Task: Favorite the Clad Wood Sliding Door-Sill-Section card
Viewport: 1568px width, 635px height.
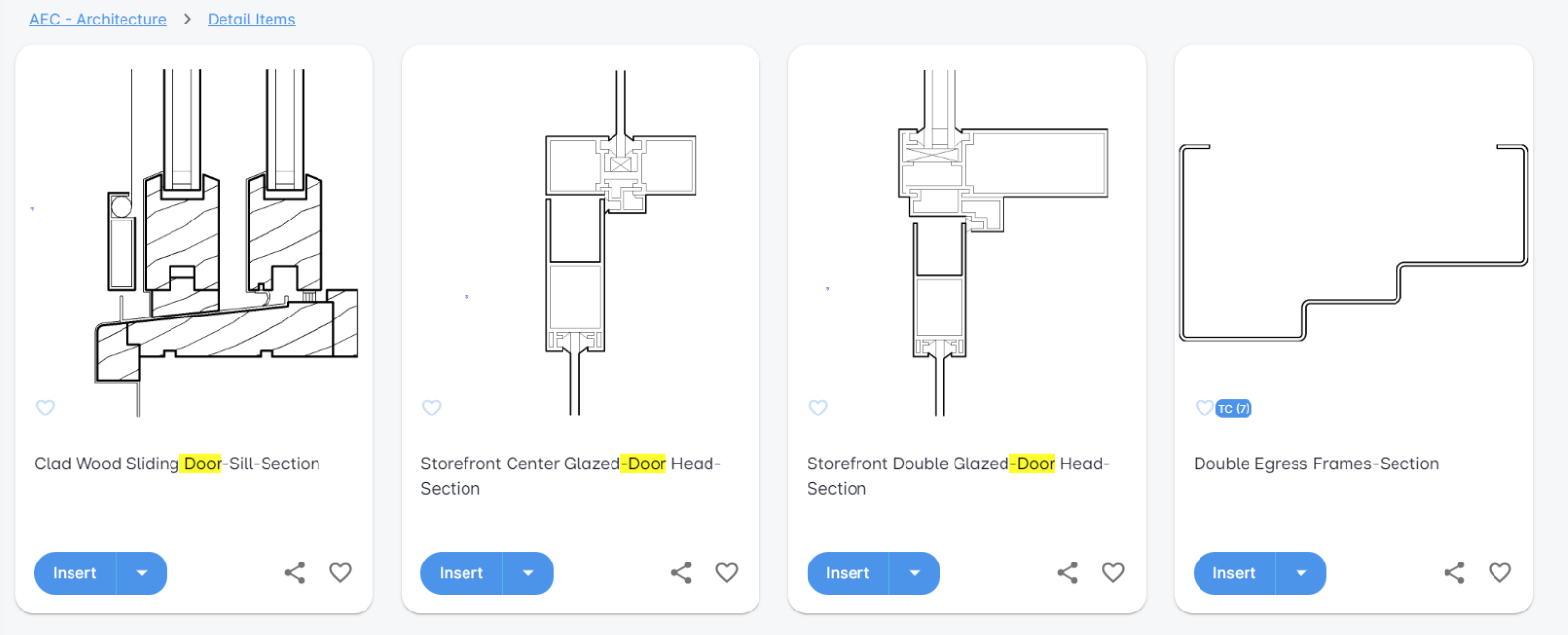Action: tap(340, 573)
